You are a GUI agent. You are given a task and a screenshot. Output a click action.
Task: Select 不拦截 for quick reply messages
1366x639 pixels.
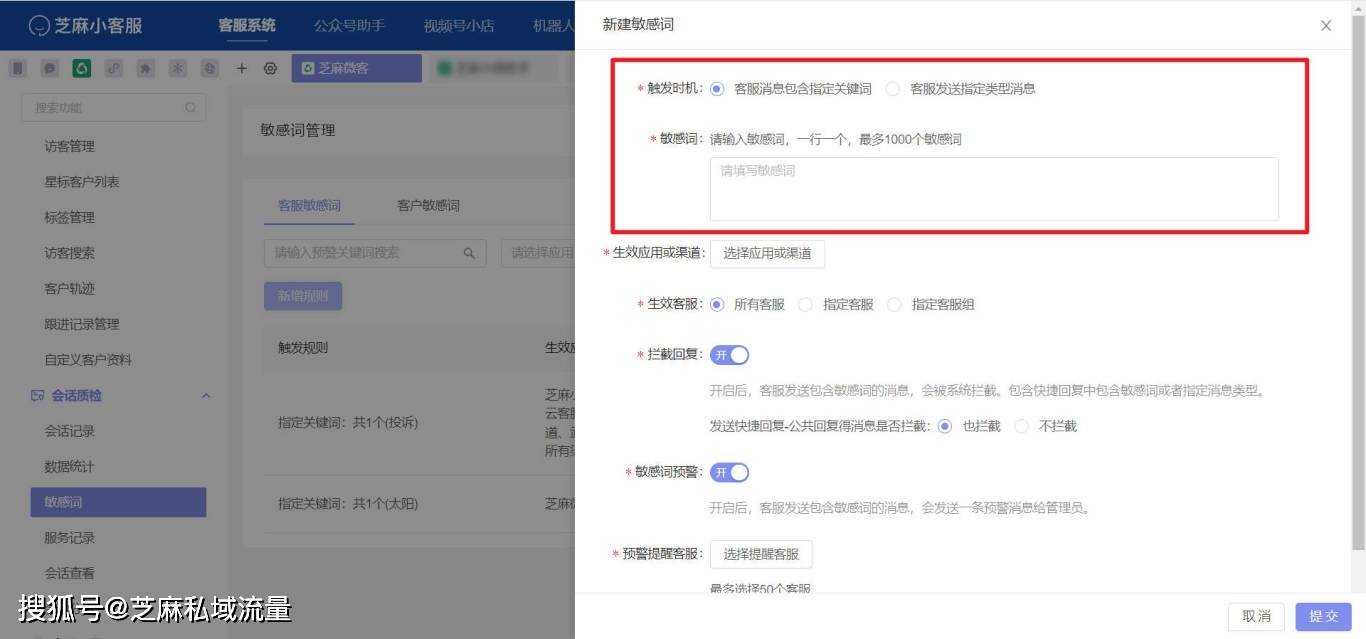point(1021,426)
